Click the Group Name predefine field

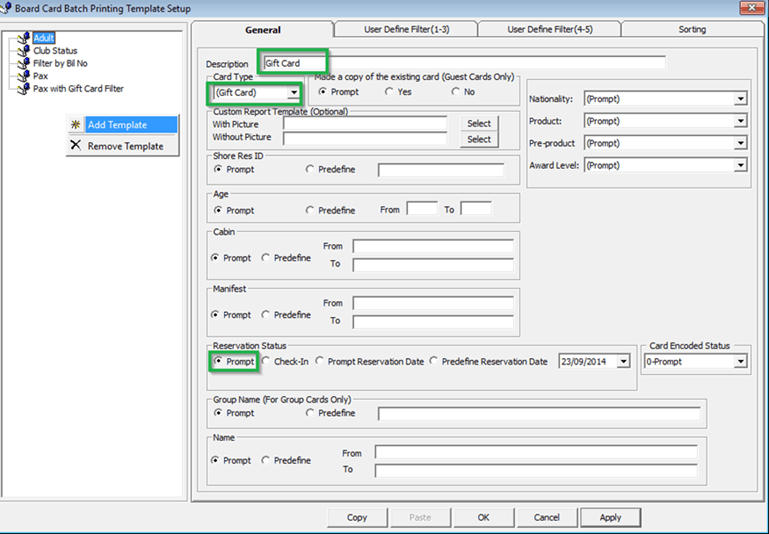coord(539,413)
